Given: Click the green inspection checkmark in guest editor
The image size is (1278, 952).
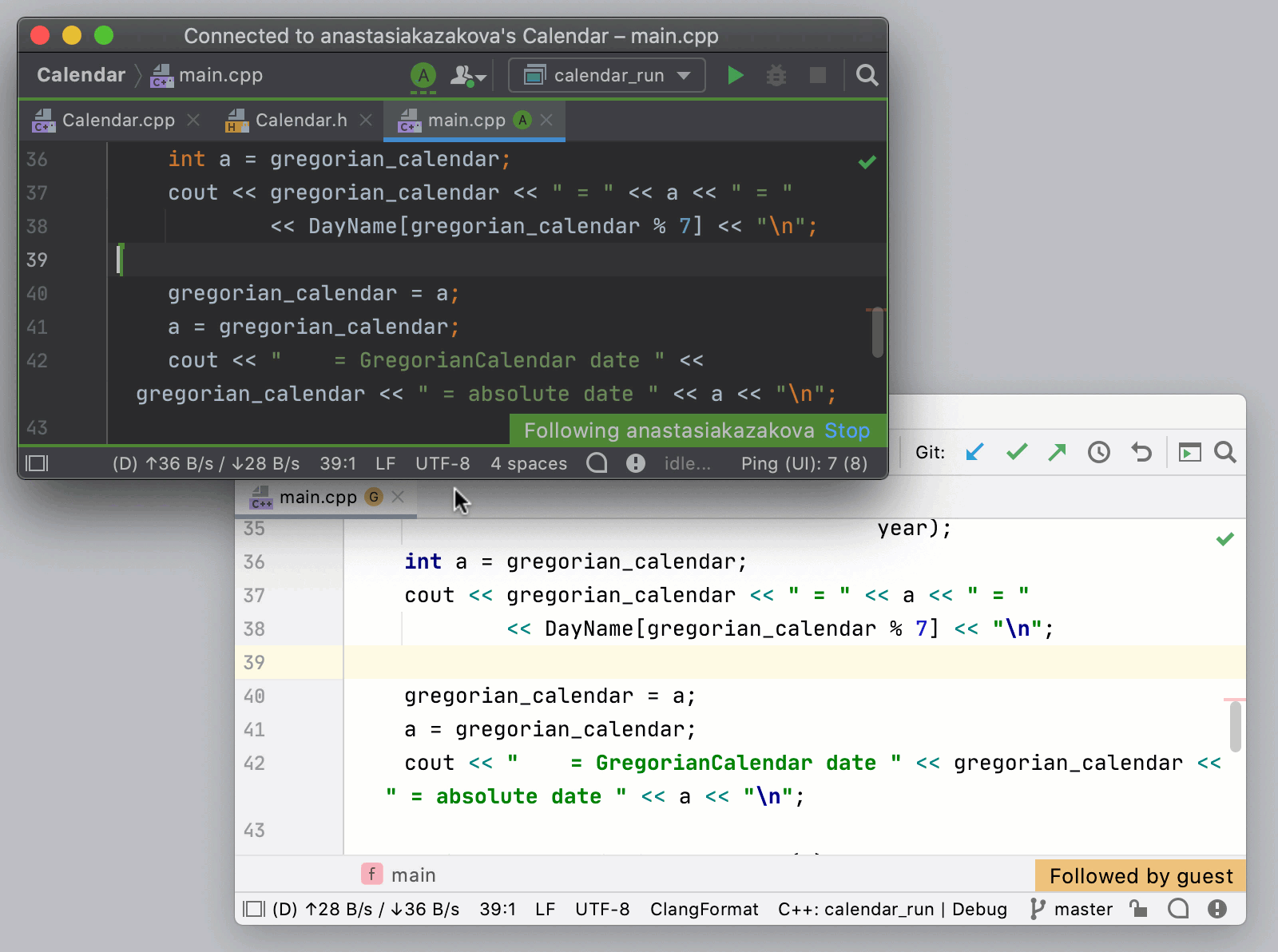Looking at the screenshot, I should [867, 162].
